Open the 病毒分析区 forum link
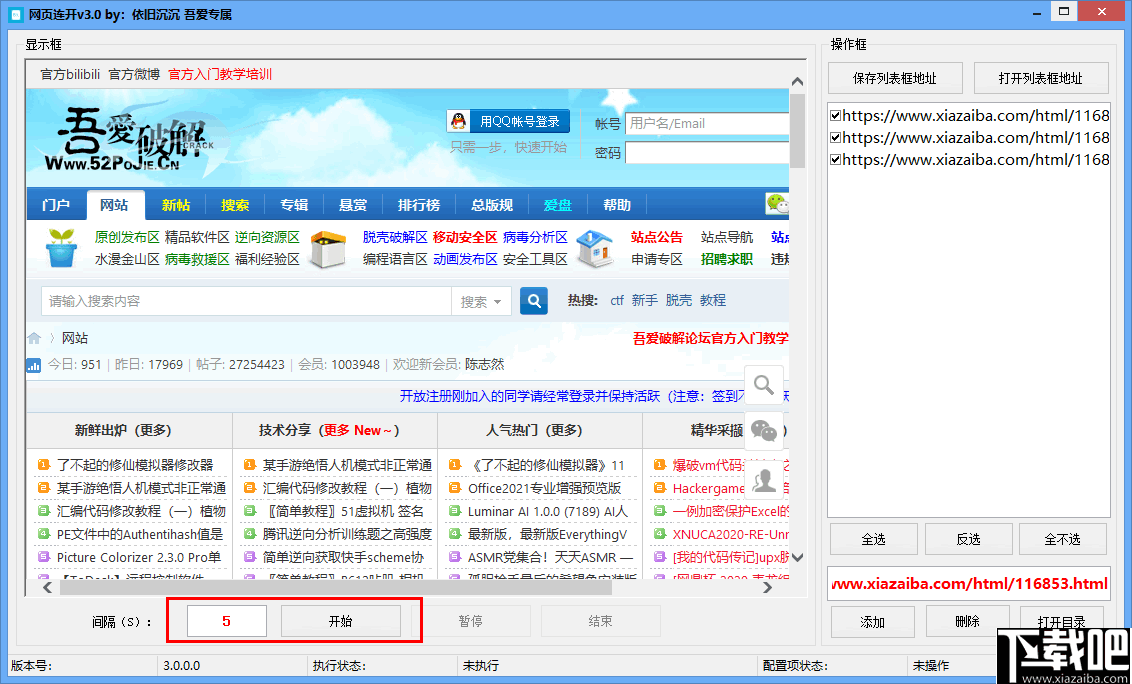 pyautogui.click(x=535, y=237)
